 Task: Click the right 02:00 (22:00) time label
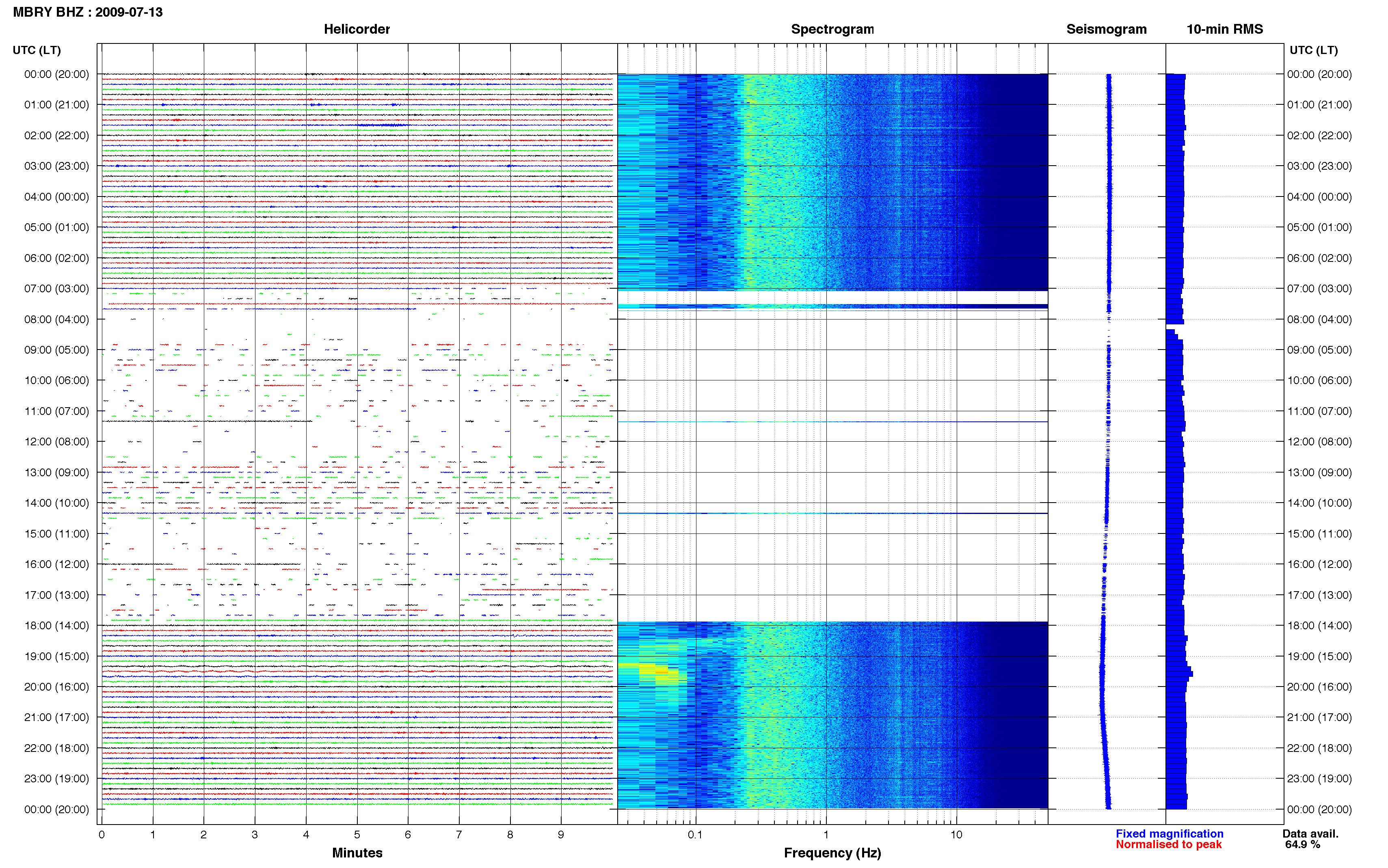point(1319,136)
